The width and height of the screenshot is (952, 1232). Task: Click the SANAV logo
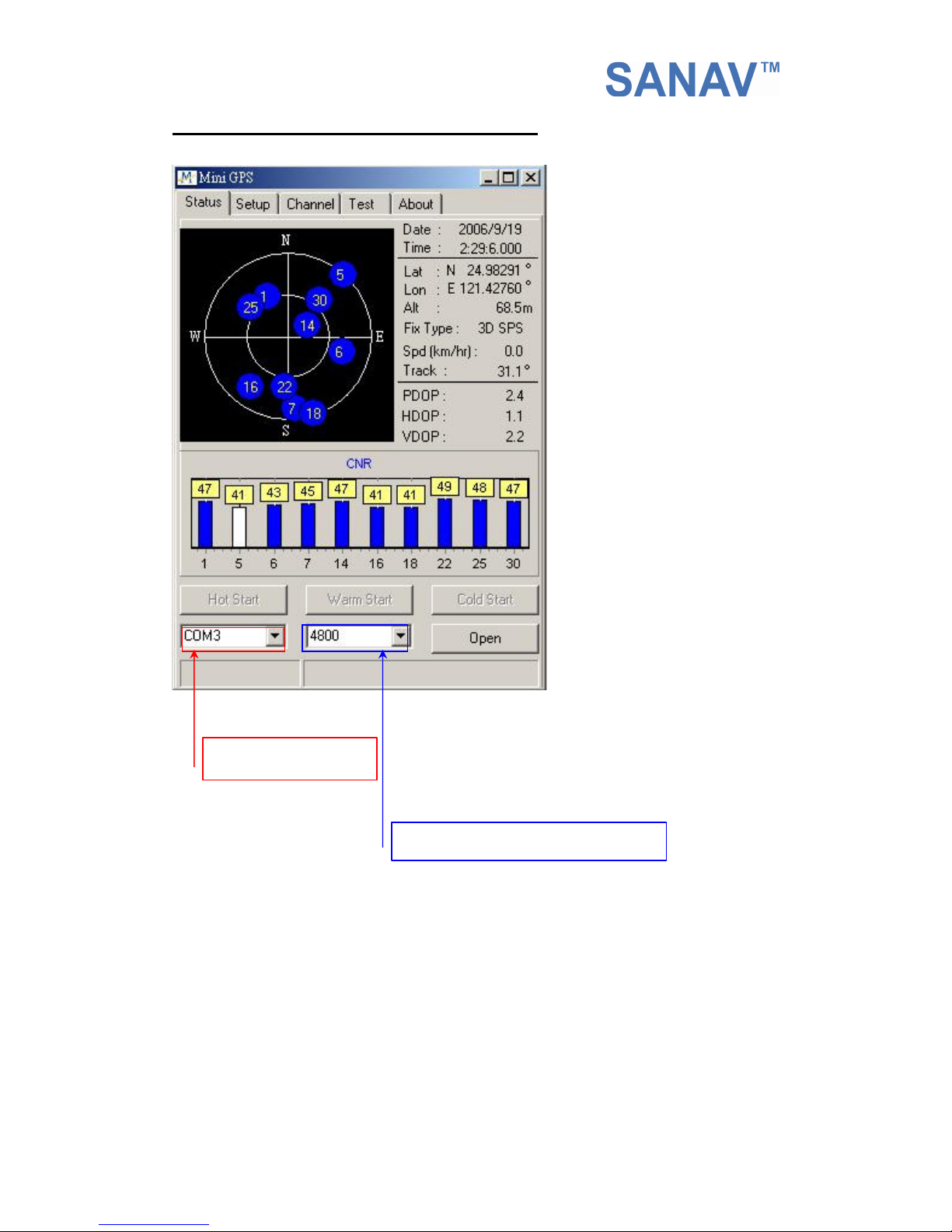(x=692, y=79)
